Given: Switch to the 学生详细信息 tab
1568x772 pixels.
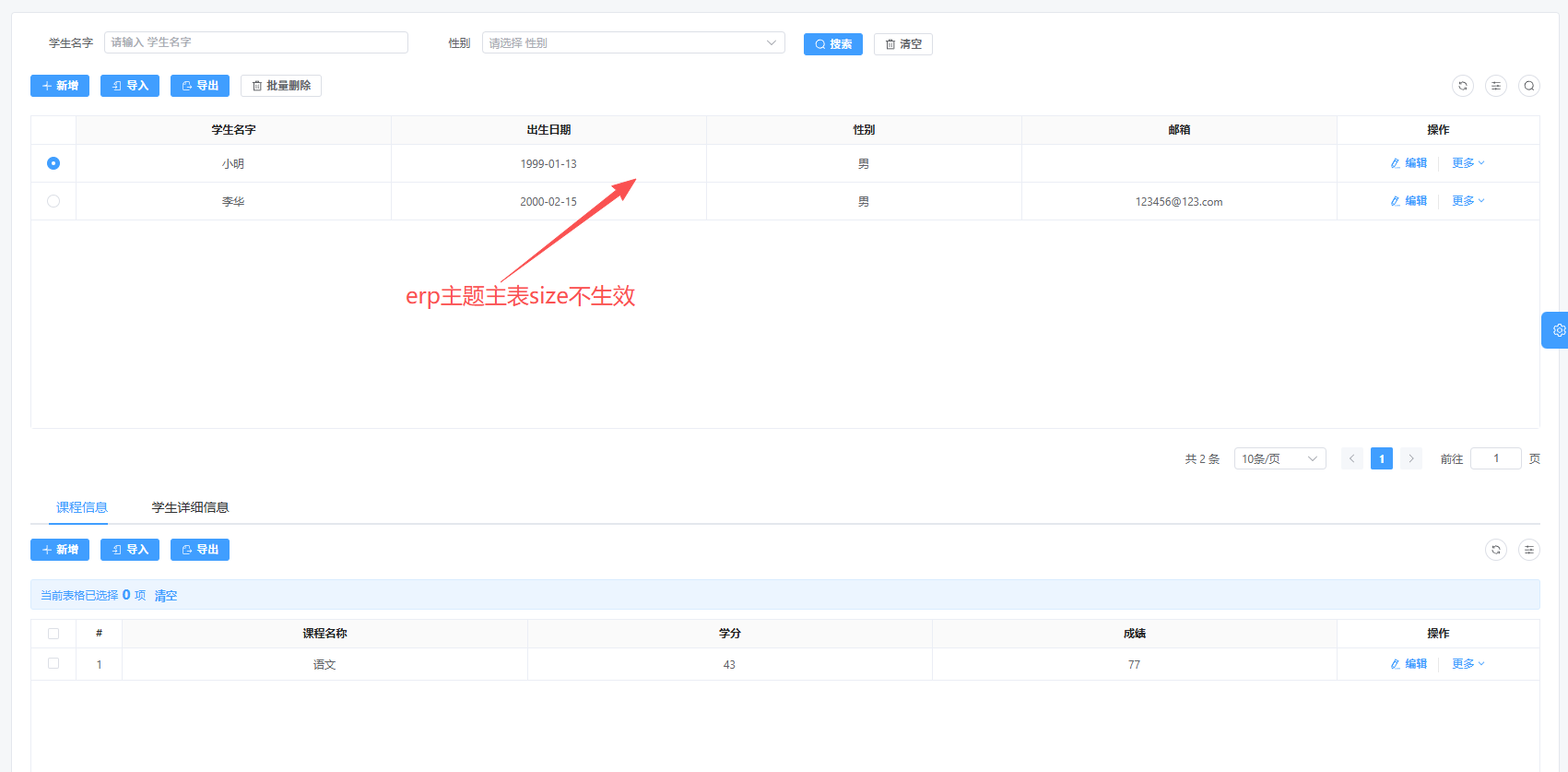Looking at the screenshot, I should (190, 507).
